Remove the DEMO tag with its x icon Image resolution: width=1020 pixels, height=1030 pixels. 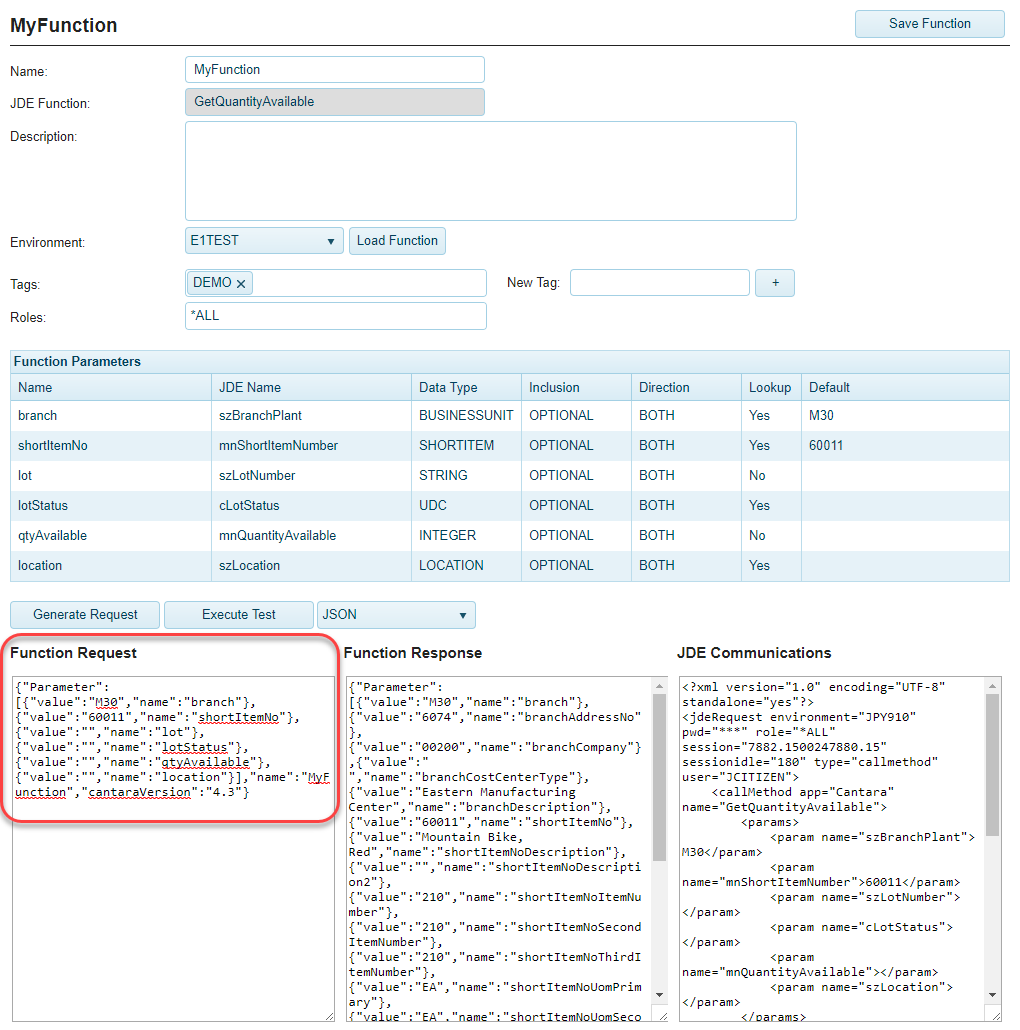tap(241, 284)
